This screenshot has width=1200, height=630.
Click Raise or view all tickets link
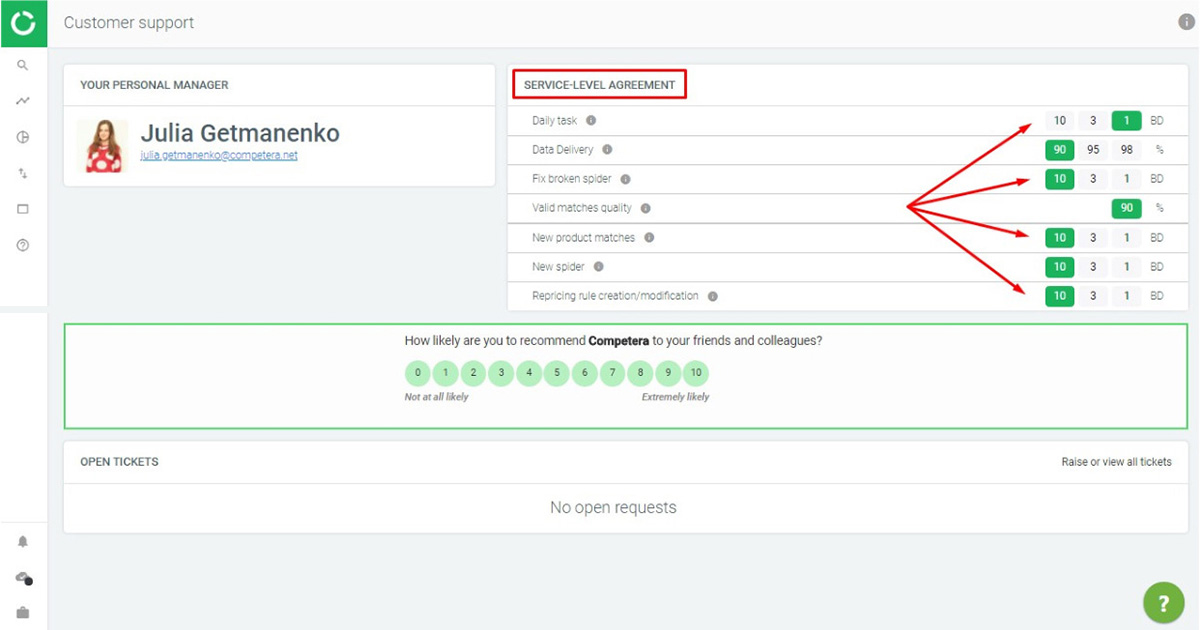[1117, 461]
